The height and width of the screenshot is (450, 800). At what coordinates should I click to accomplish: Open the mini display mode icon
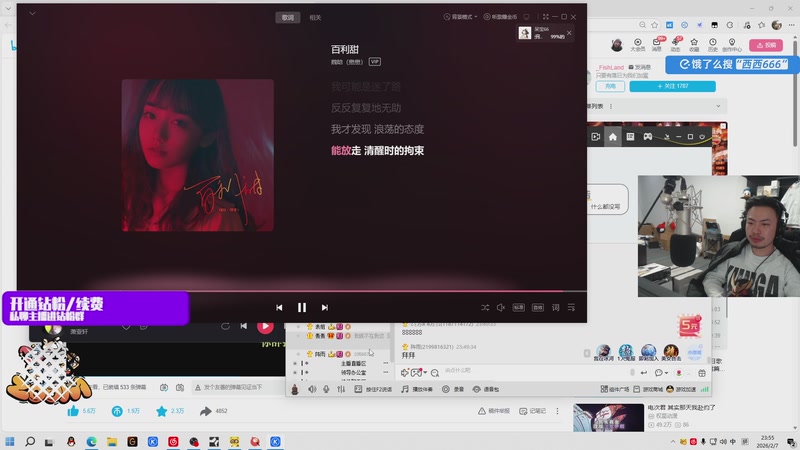pyautogui.click(x=526, y=17)
